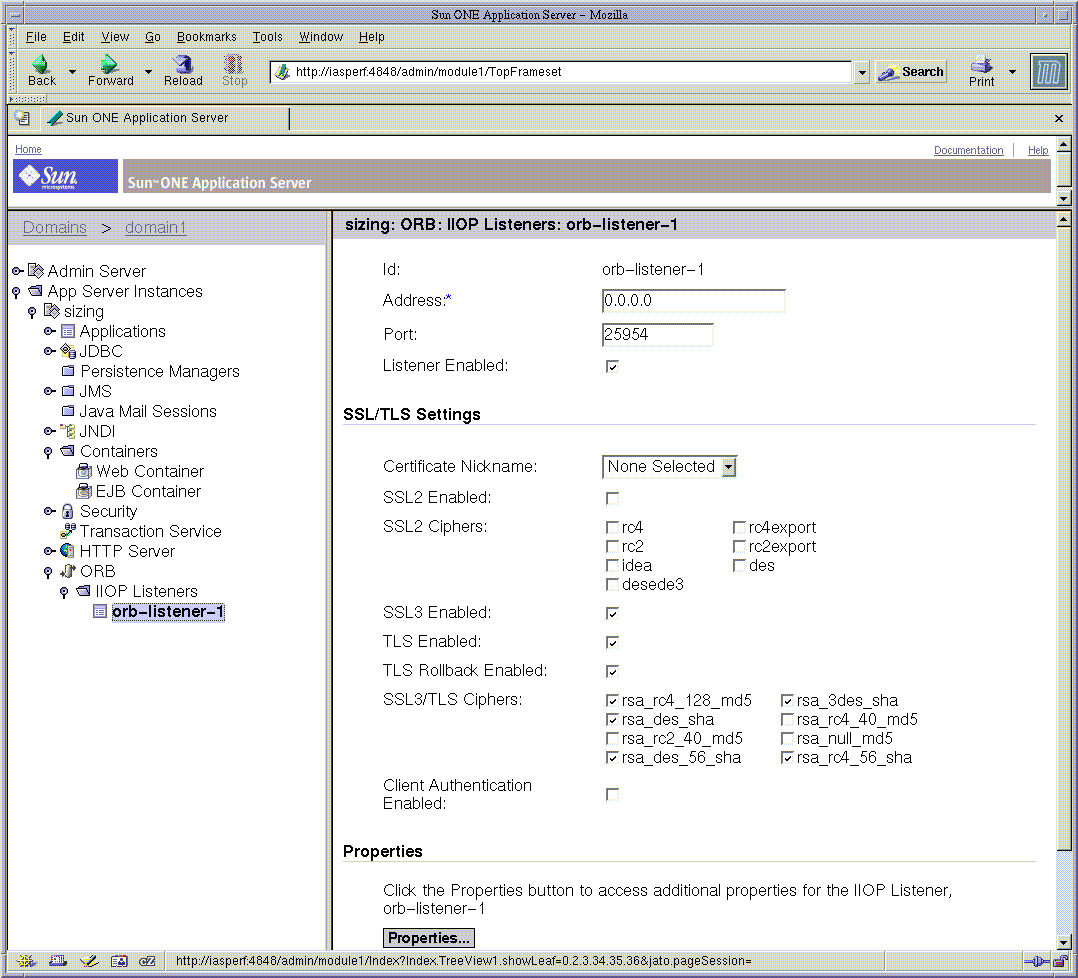Viewport: 1078px width, 978px height.
Task: Click into the Port input field
Action: (x=657, y=335)
